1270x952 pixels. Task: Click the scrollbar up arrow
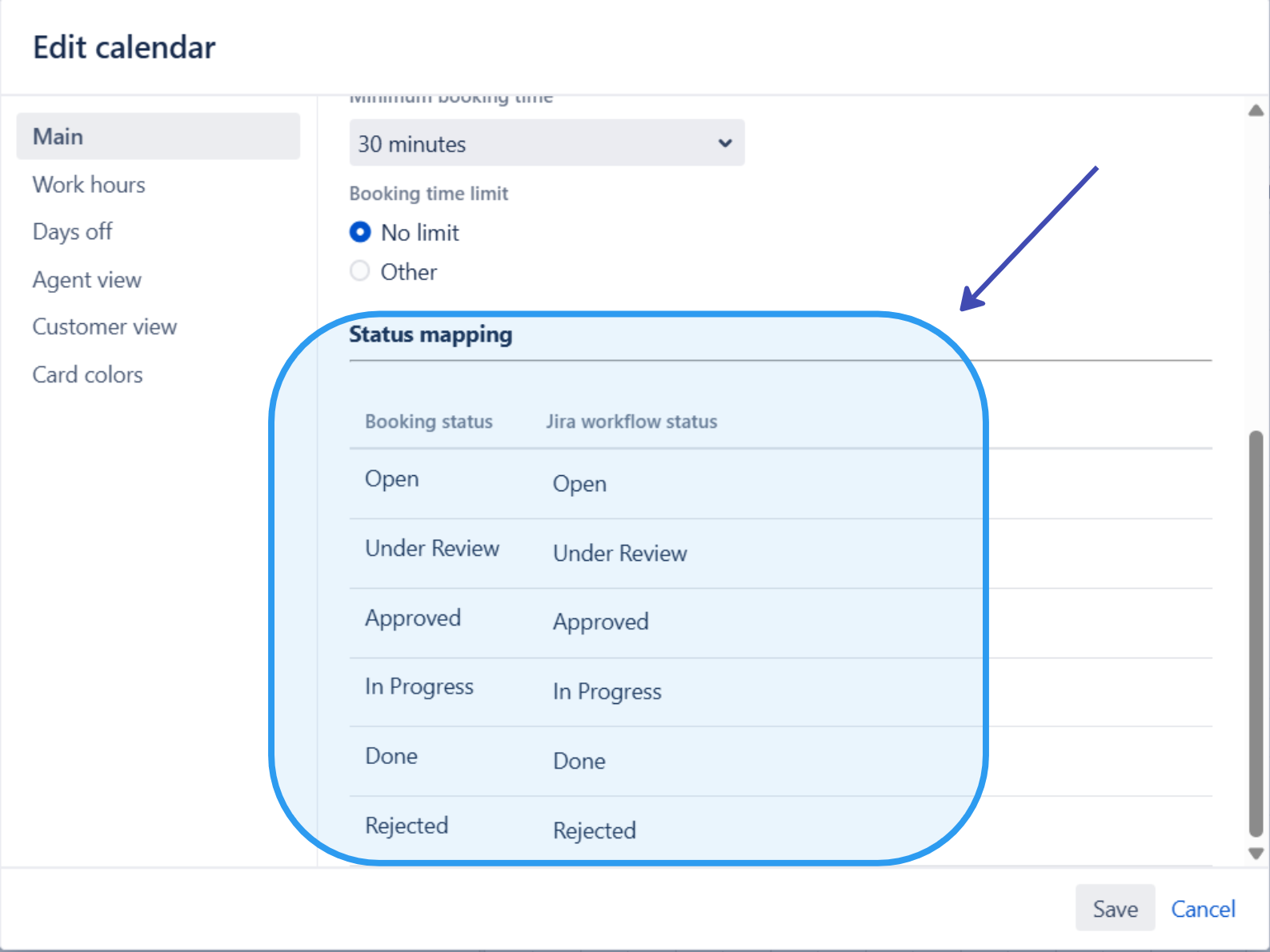point(1256,110)
